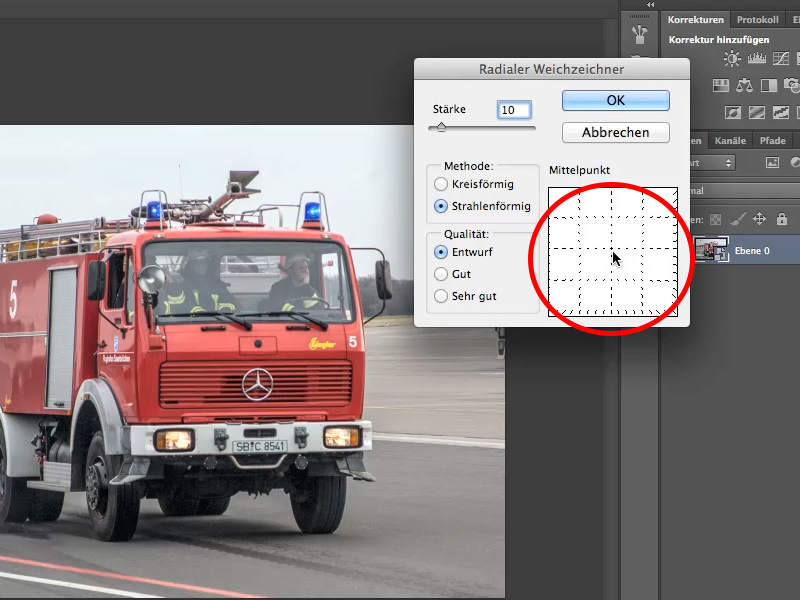Add a Brightness/Contrast adjustment
800x600 pixels.
tap(732, 58)
